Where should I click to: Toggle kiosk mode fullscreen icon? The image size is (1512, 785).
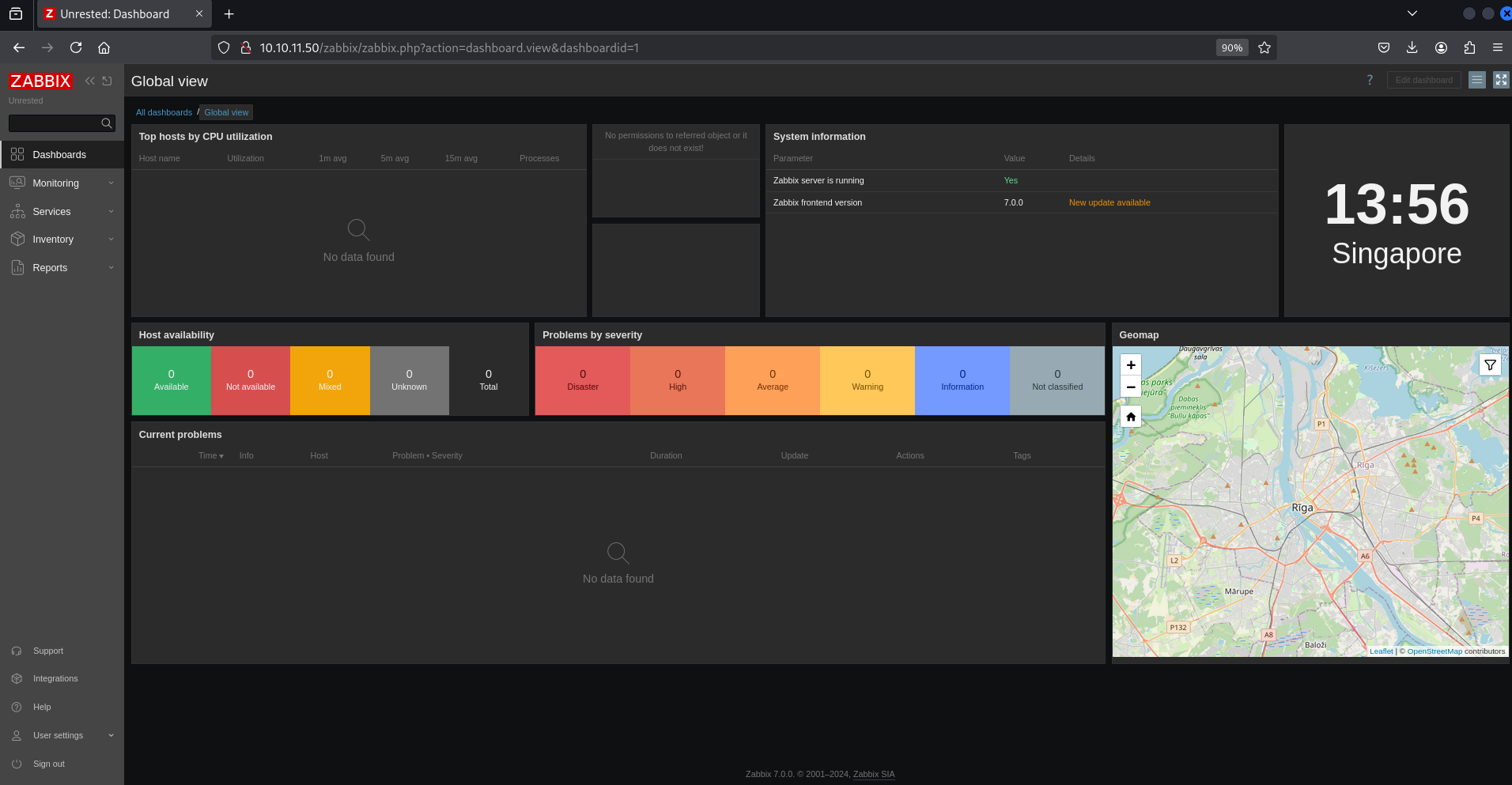(1500, 80)
